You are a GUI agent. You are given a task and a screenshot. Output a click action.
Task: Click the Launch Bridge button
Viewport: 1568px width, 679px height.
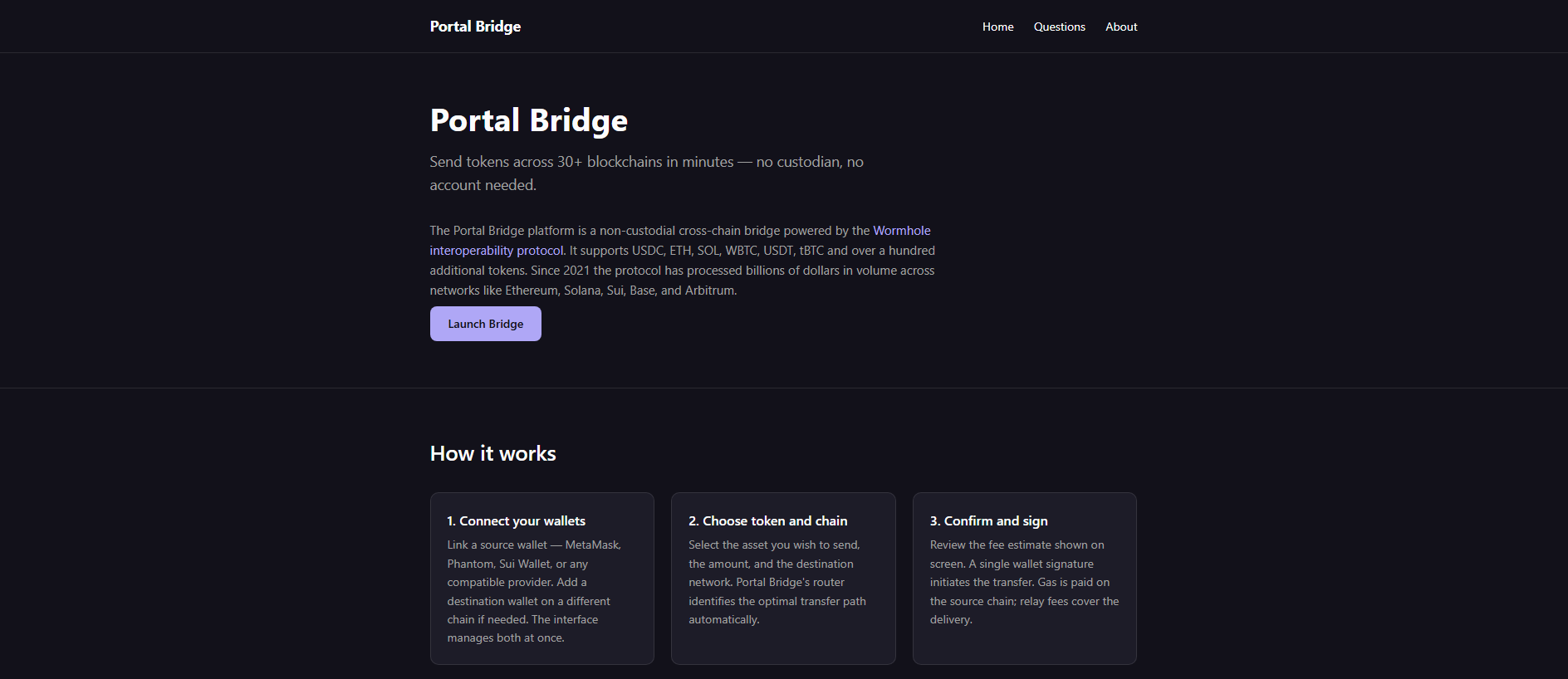click(x=486, y=324)
